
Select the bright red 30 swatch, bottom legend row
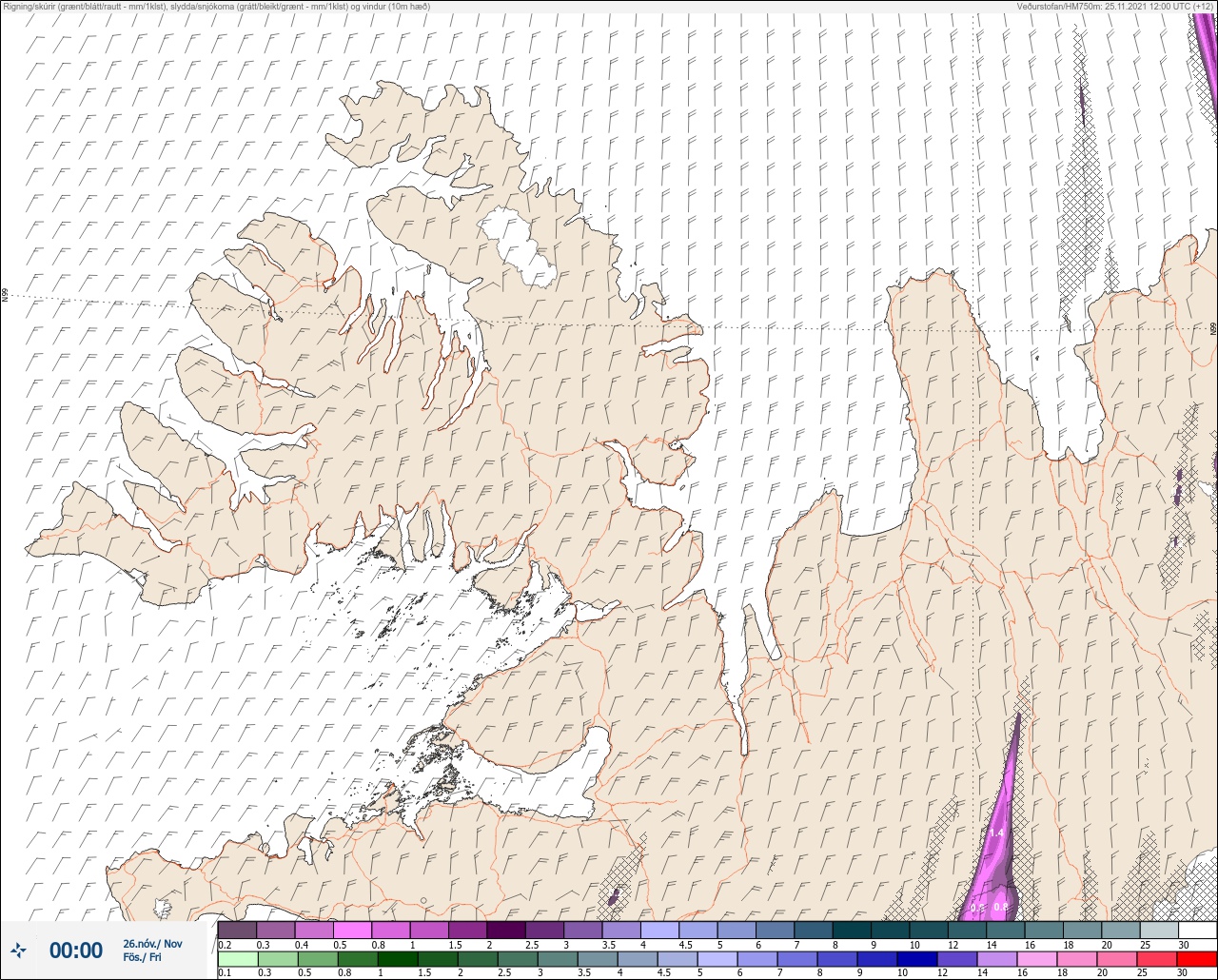(x=1197, y=959)
